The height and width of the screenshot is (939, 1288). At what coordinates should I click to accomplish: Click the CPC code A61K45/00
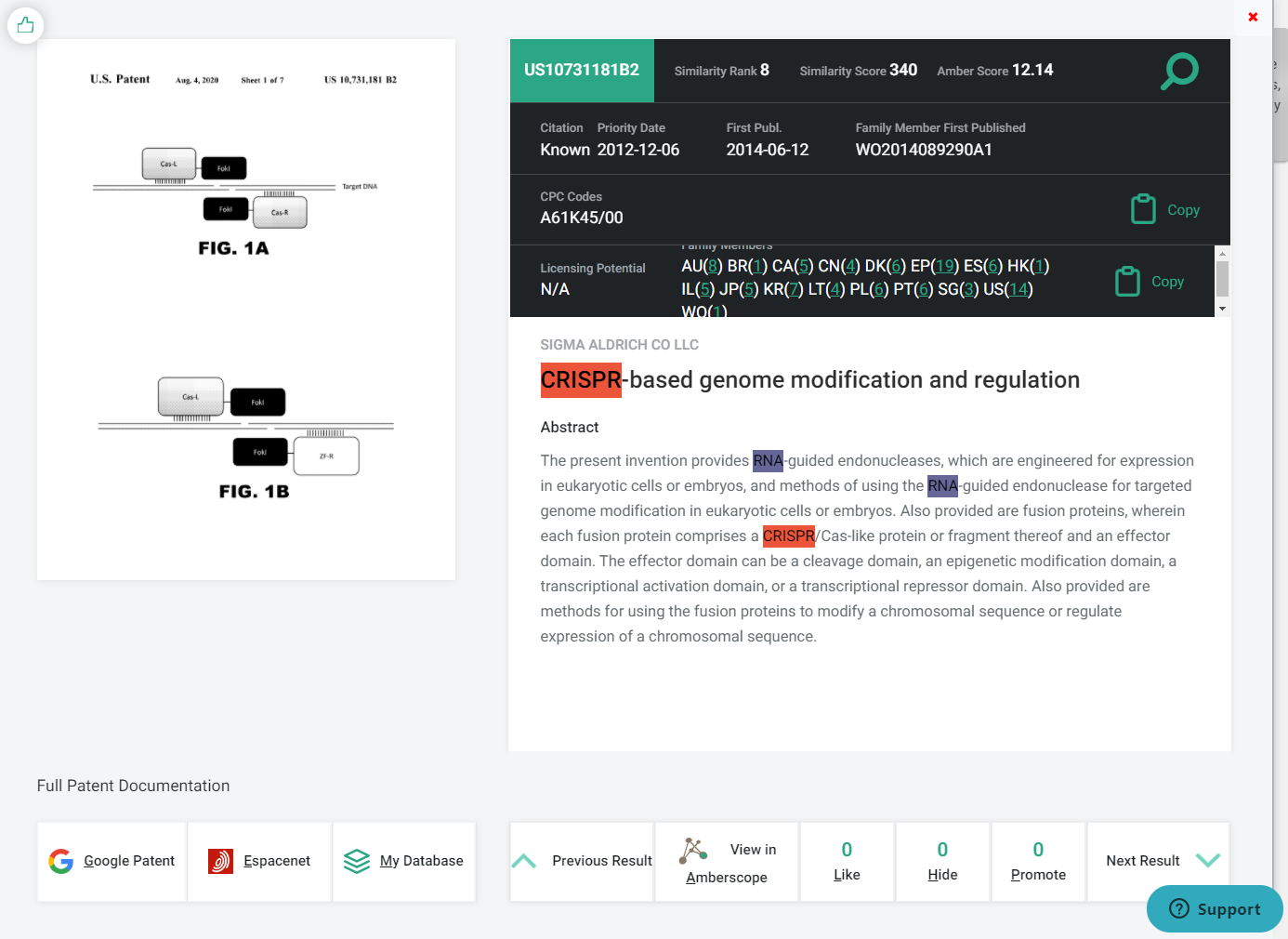point(582,218)
